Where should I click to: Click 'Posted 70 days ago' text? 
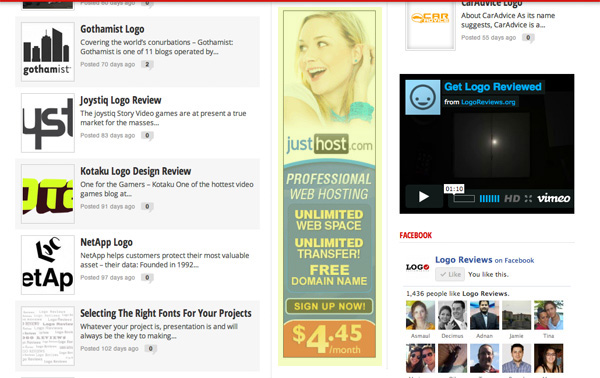coord(108,65)
